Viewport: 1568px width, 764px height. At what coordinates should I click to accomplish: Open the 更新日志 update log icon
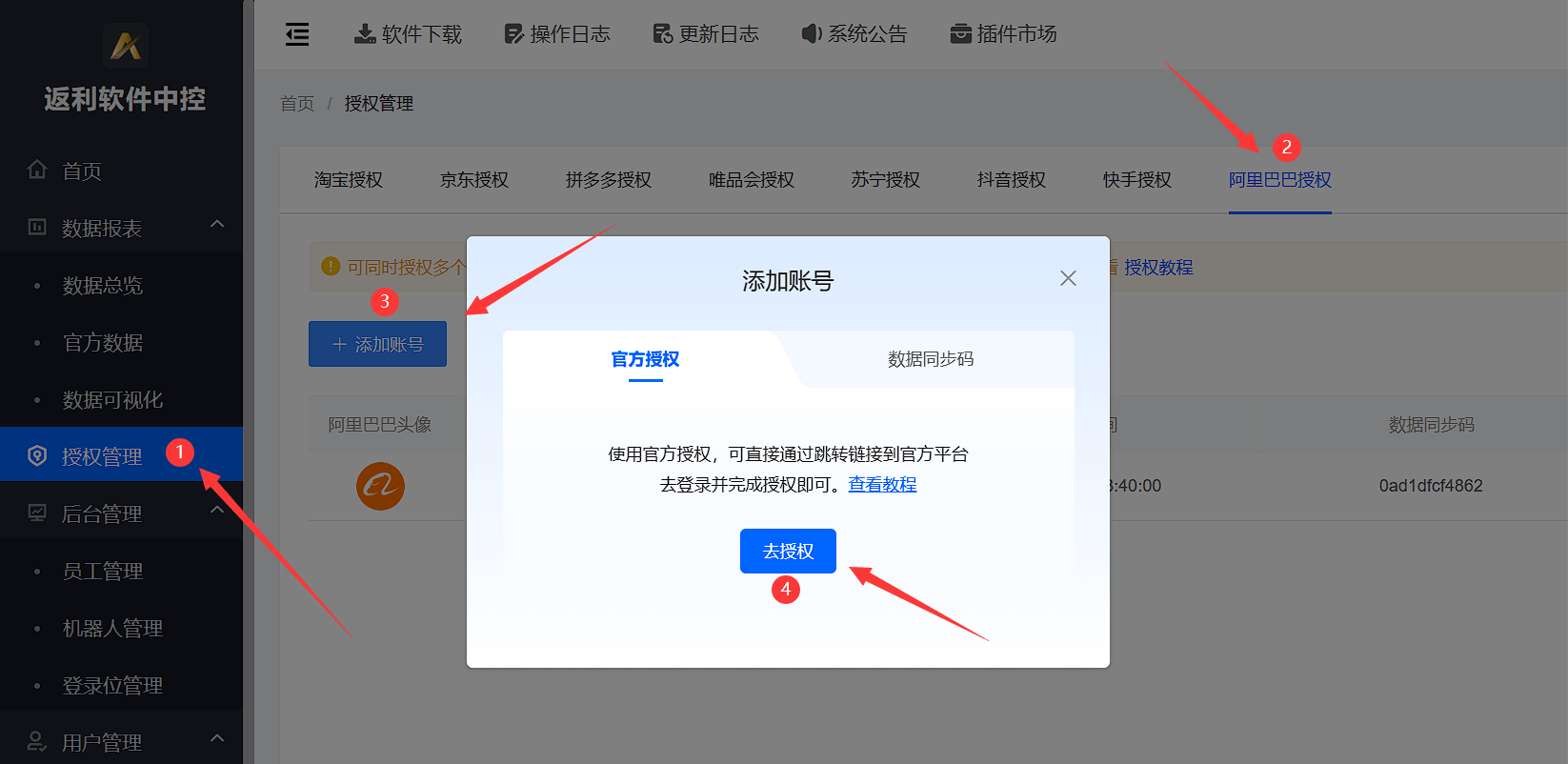662,34
